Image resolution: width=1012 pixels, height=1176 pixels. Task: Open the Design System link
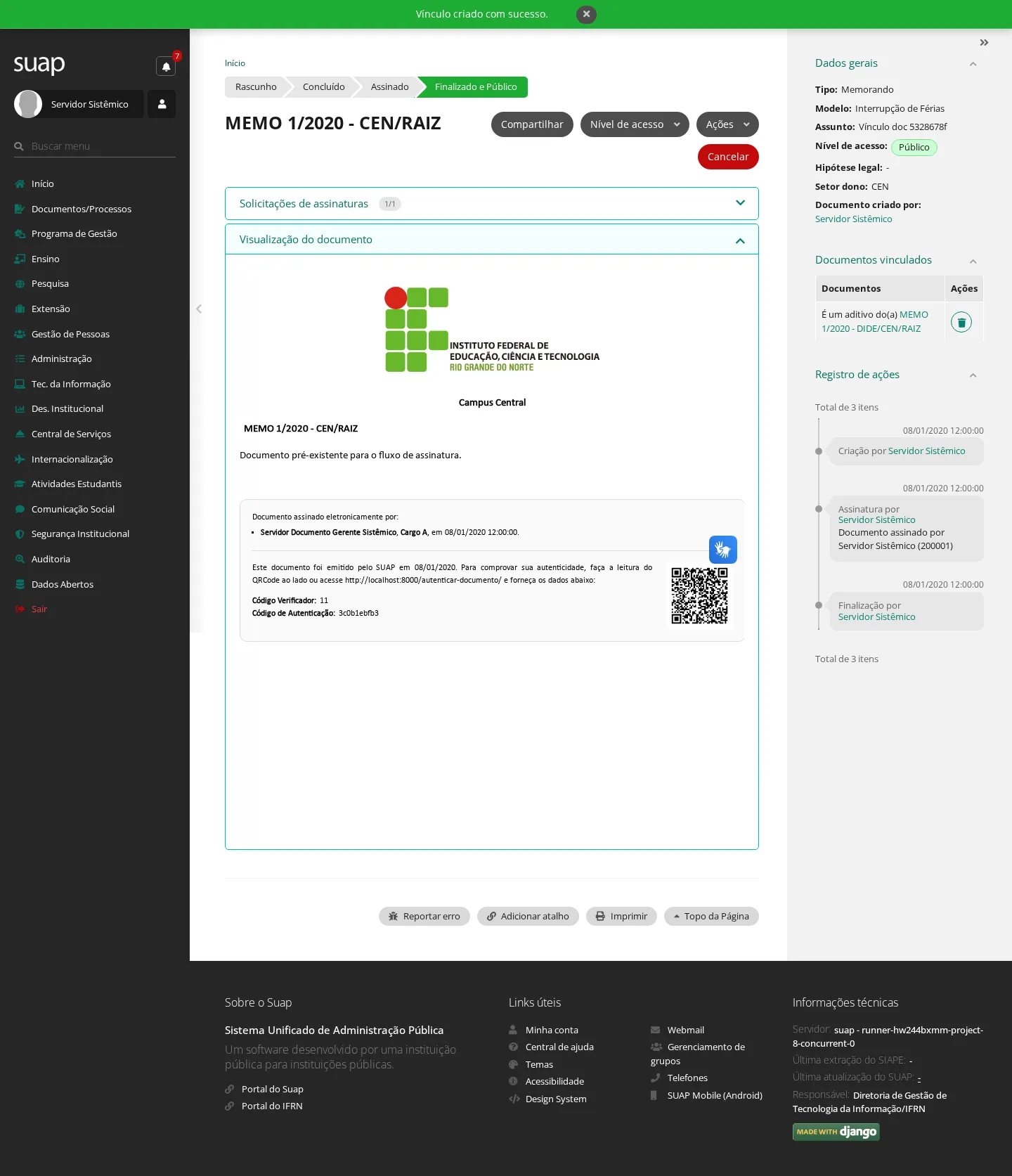(556, 1099)
